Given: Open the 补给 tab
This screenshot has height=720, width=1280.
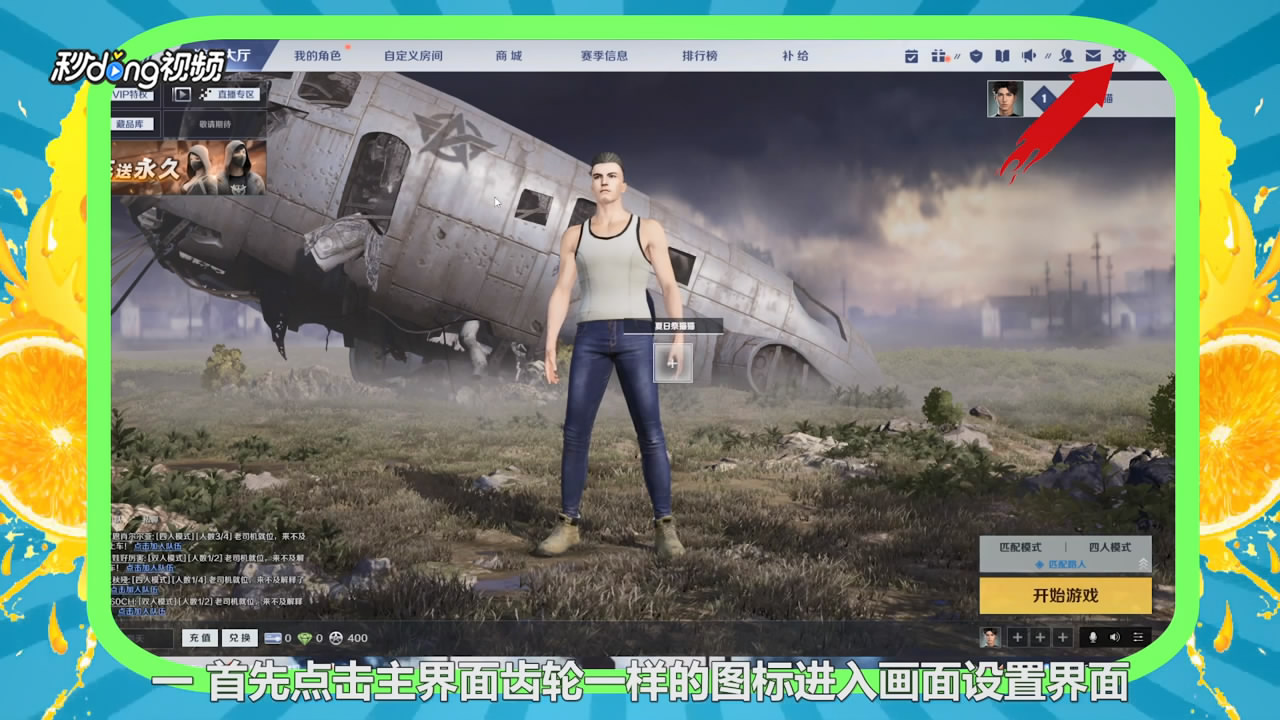Looking at the screenshot, I should coord(796,56).
